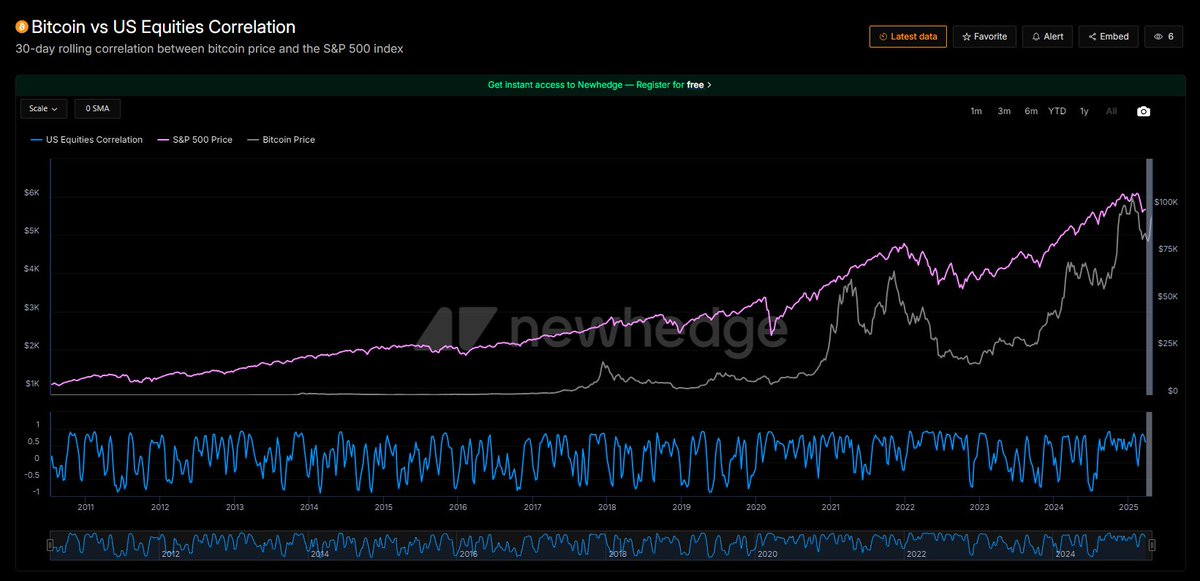
Task: Switch to the YTD time range
Action: pos(1057,111)
